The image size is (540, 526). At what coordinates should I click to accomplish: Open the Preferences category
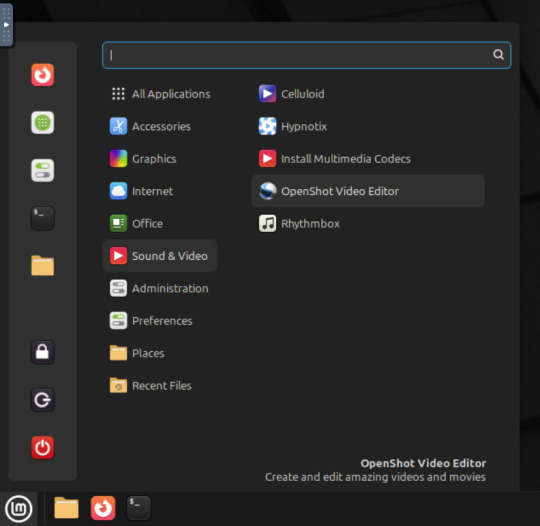[x=159, y=320]
